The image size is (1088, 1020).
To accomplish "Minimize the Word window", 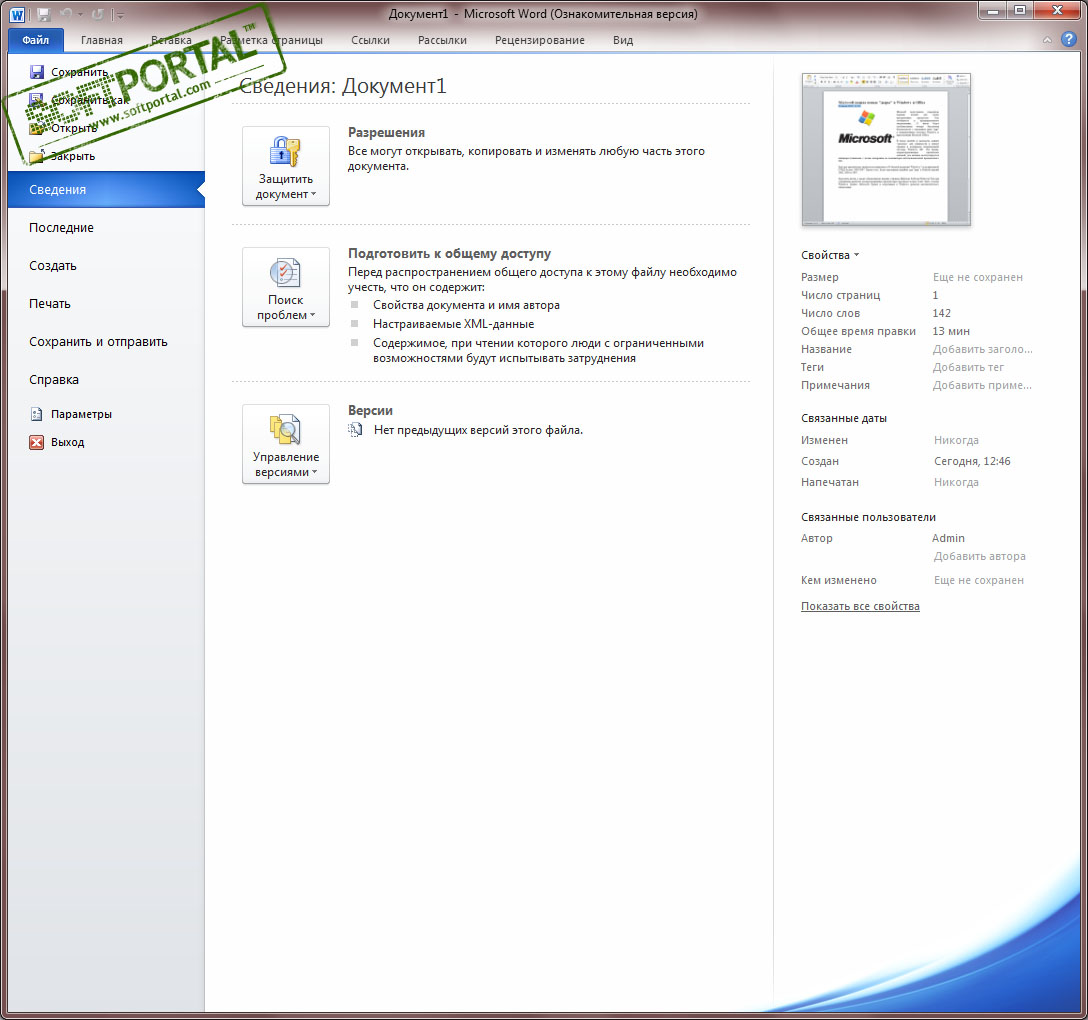I will click(x=992, y=10).
